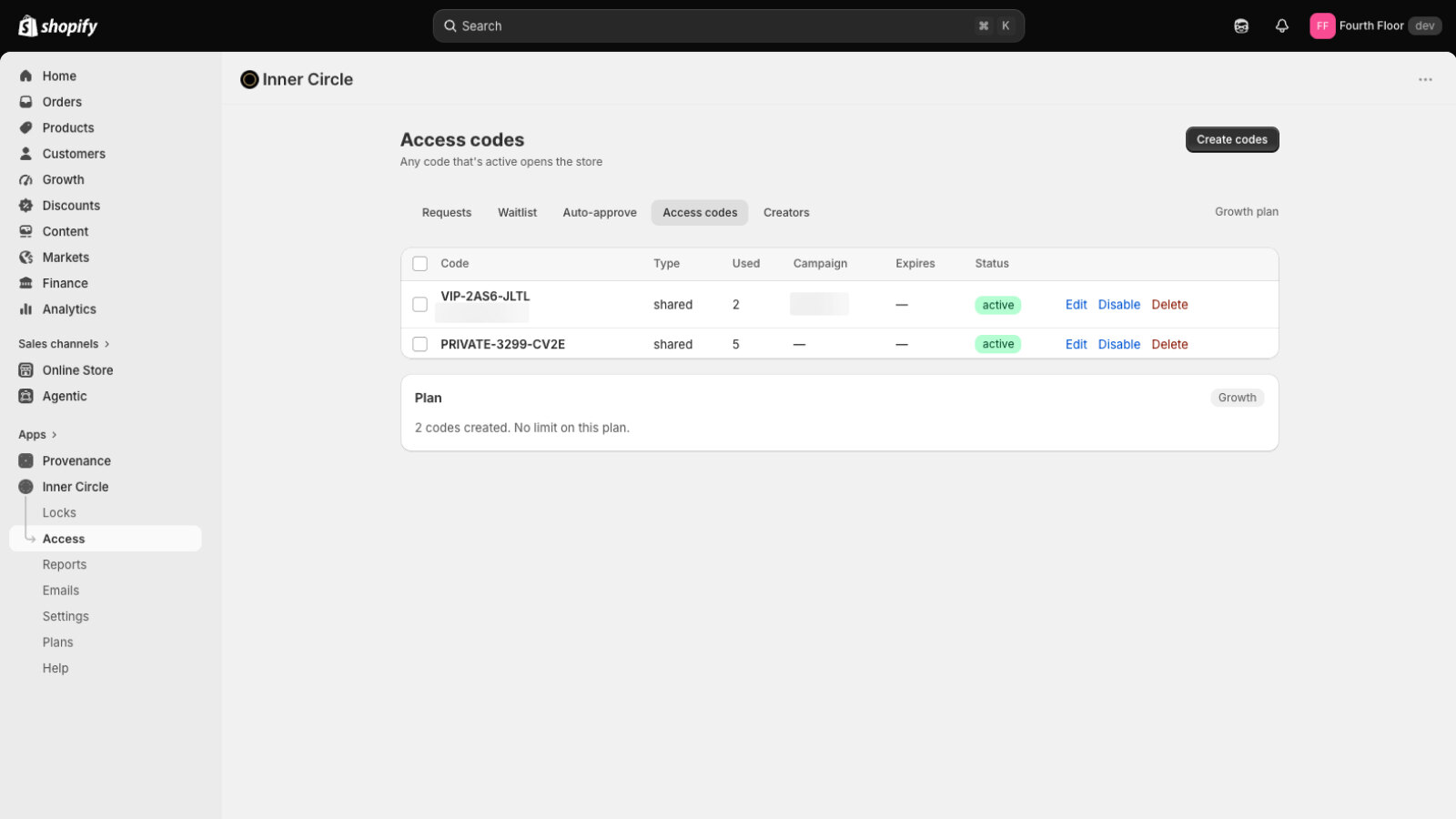The width and height of the screenshot is (1456, 819).
Task: Switch to the Waitlist tab
Action: (x=517, y=213)
